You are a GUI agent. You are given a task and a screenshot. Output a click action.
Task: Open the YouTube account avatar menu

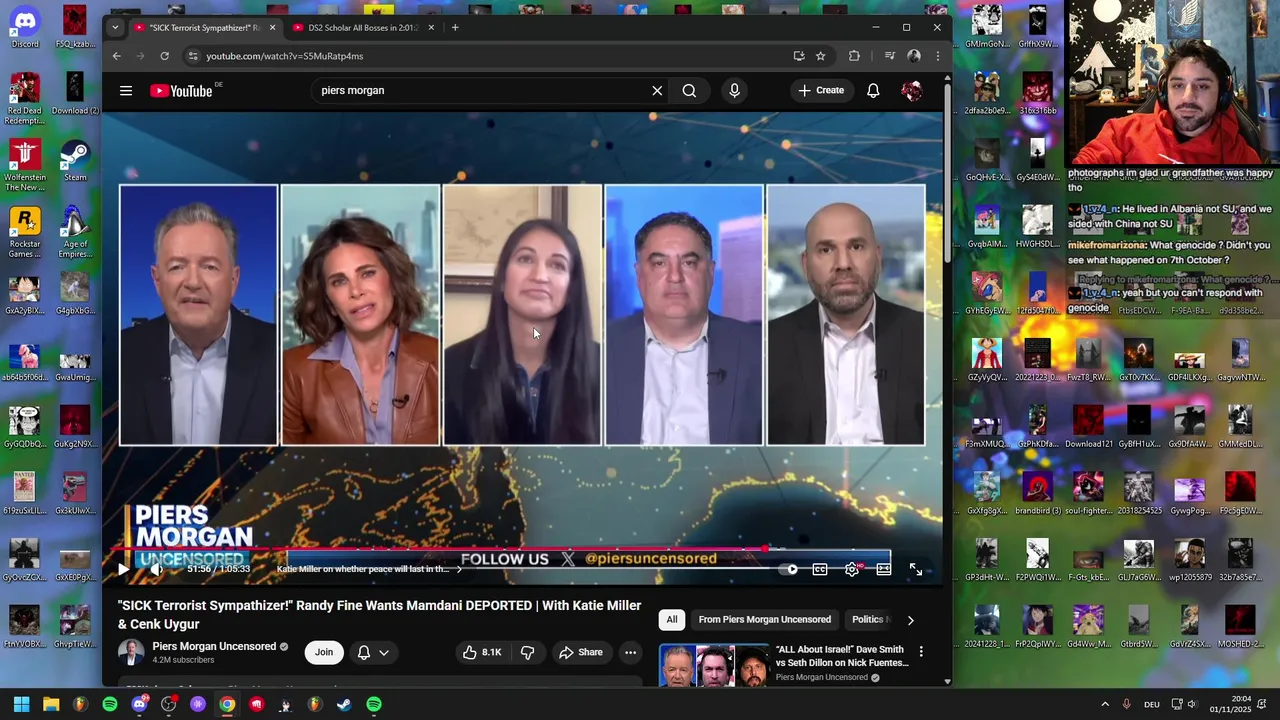tap(911, 91)
